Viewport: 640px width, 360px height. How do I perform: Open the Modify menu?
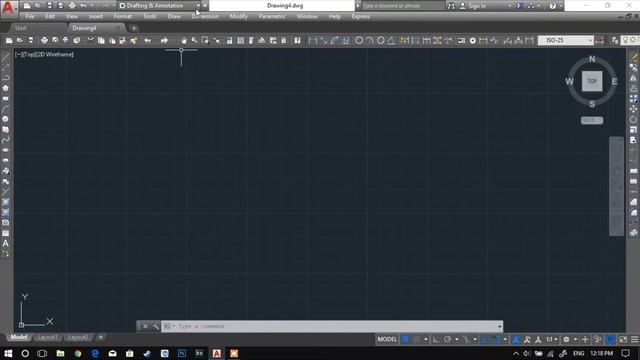coord(238,16)
